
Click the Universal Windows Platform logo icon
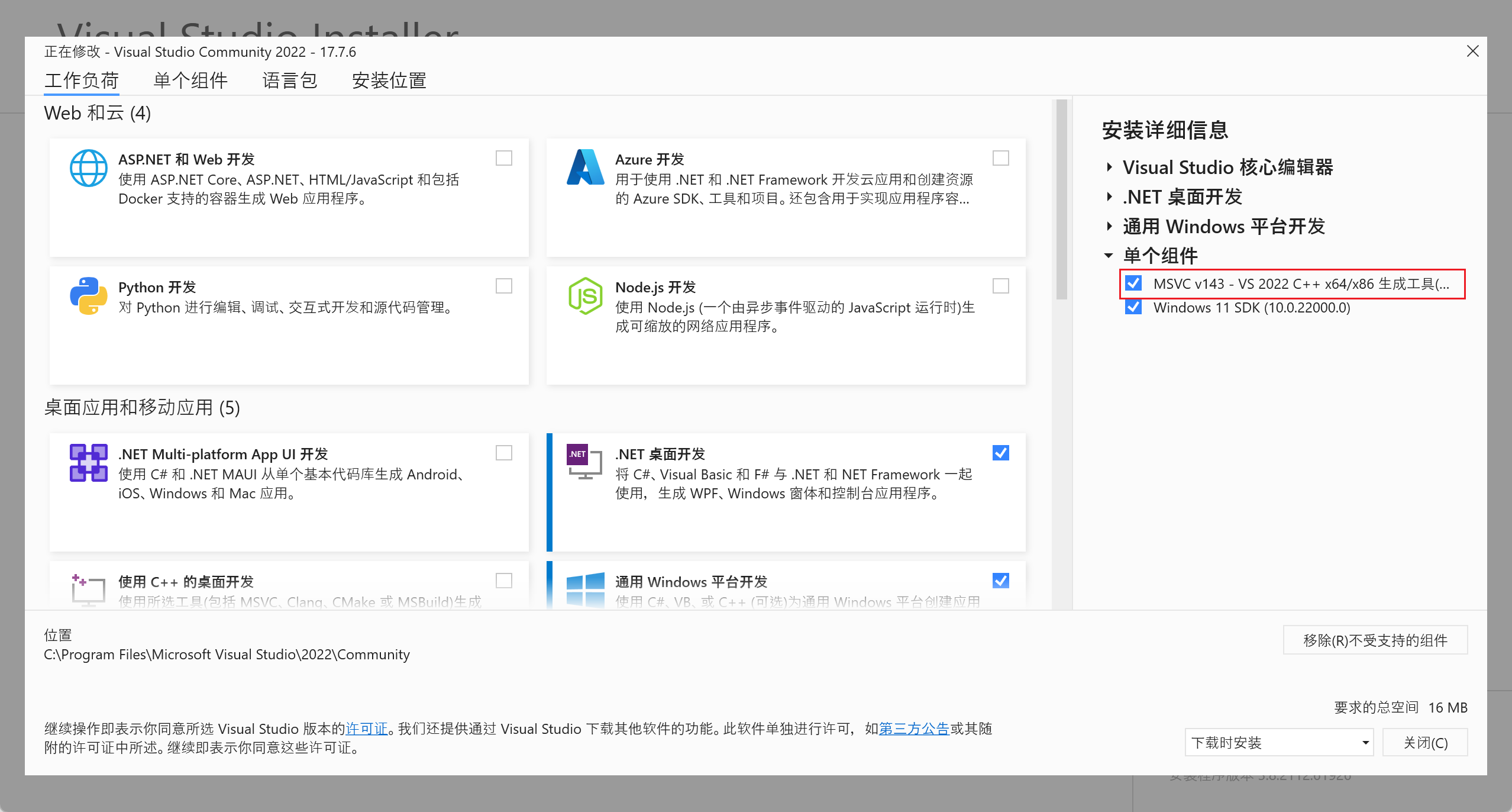585,589
